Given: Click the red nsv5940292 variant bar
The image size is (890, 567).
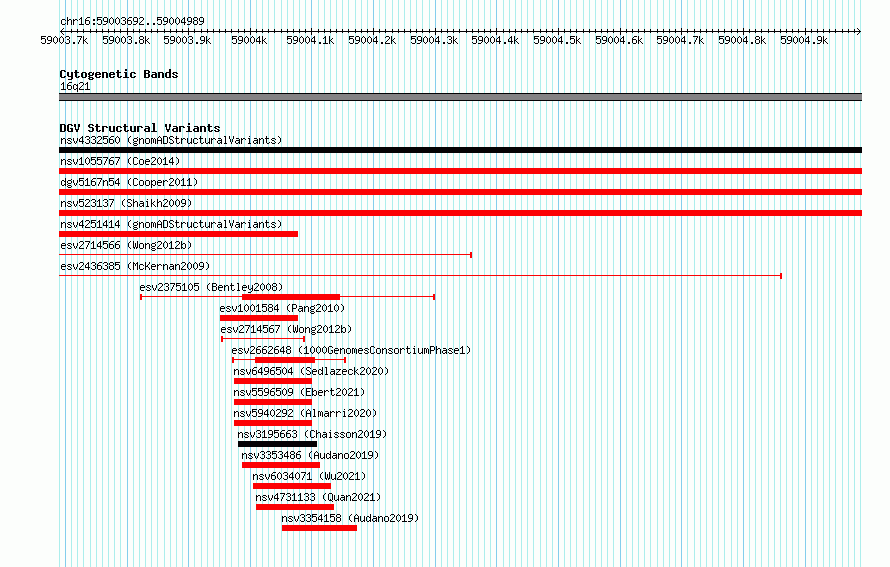Looking at the screenshot, I should [272, 423].
